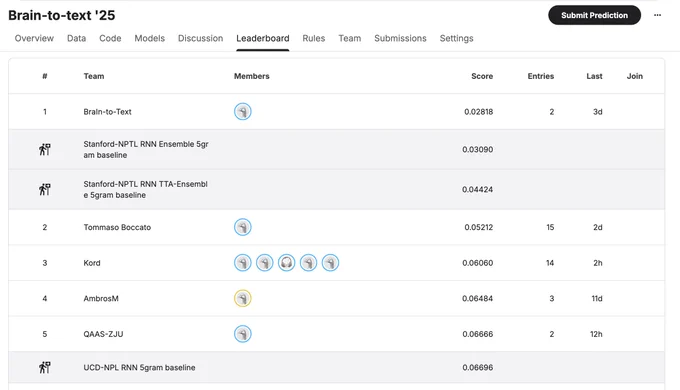The width and height of the screenshot is (680, 390).
Task: Click the Entries column header
Action: click(x=540, y=76)
